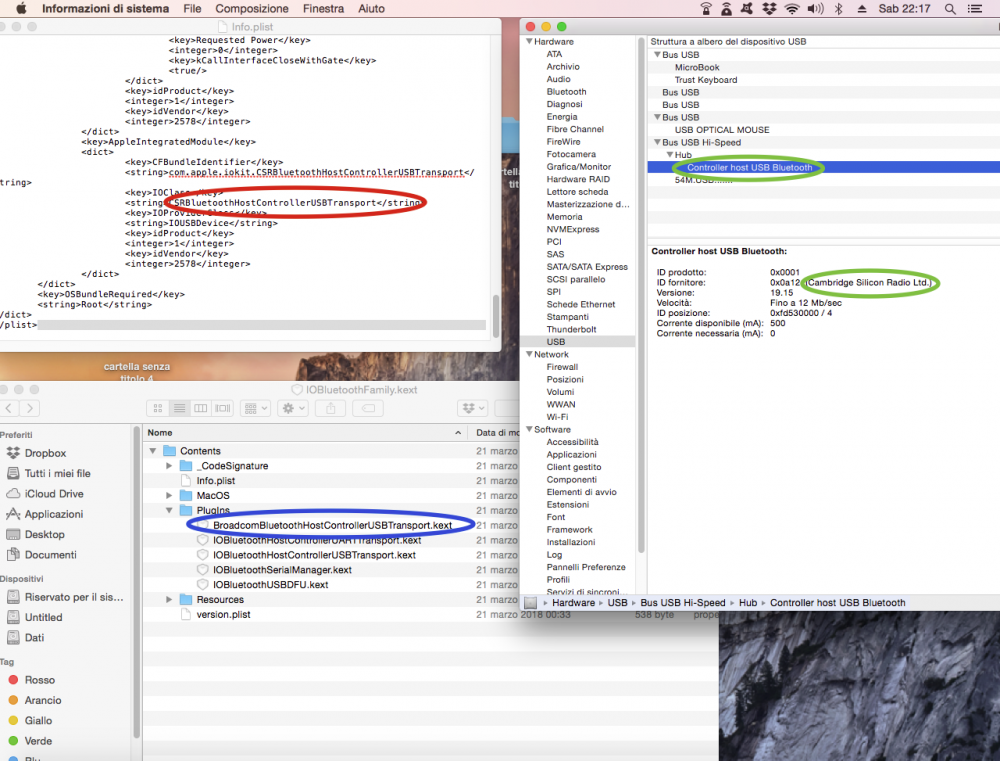The width and height of the screenshot is (1000, 761).
Task: Select Wi-Fi under Network
Action: (x=557, y=417)
